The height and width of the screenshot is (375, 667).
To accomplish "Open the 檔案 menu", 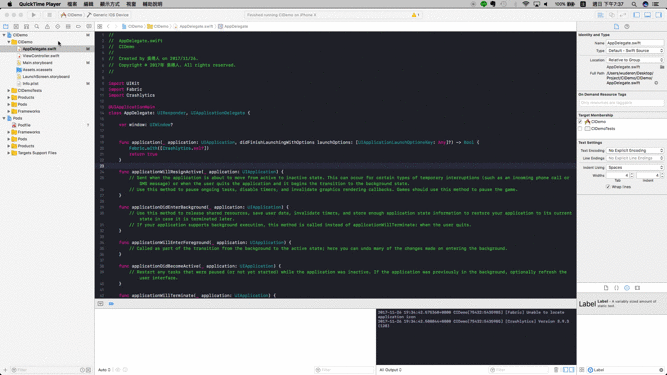I will (x=72, y=4).
